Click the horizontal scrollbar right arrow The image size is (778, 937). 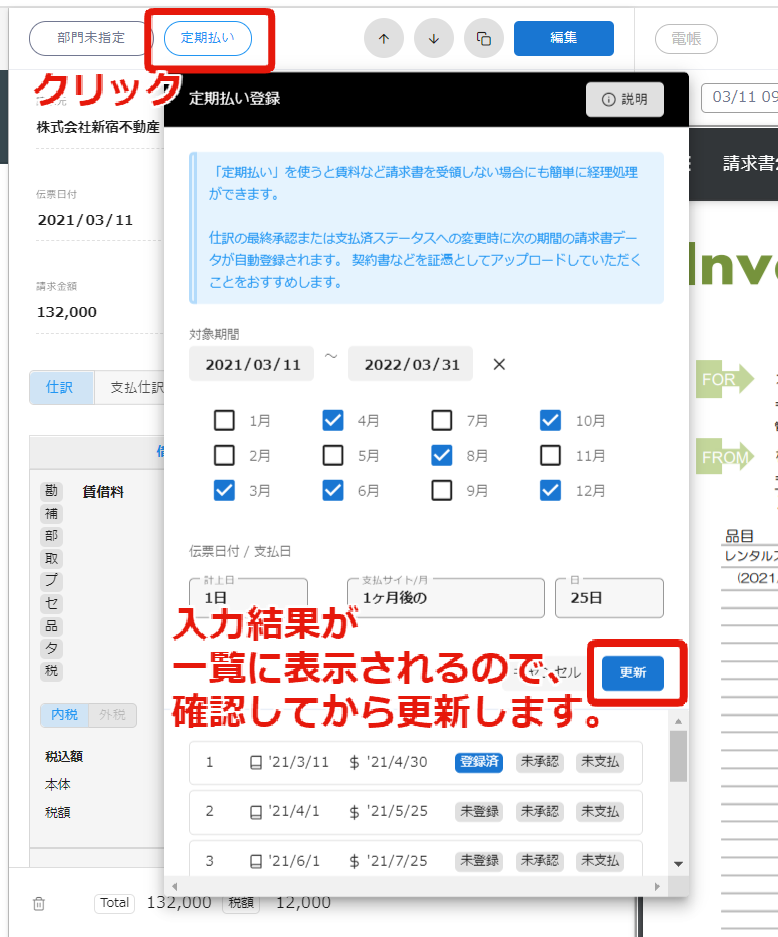[x=657, y=887]
